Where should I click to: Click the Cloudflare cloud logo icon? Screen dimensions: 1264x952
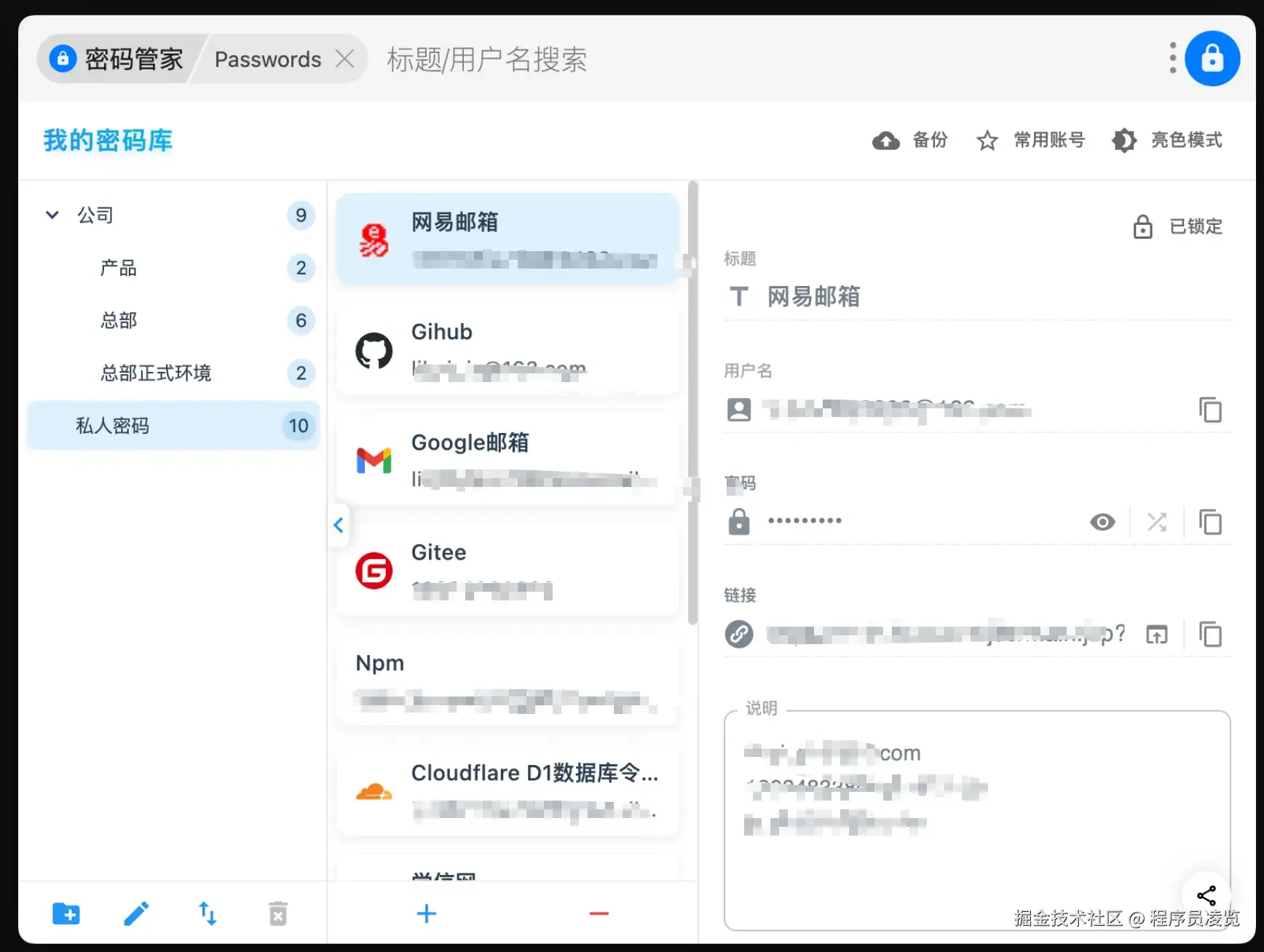coord(374,791)
